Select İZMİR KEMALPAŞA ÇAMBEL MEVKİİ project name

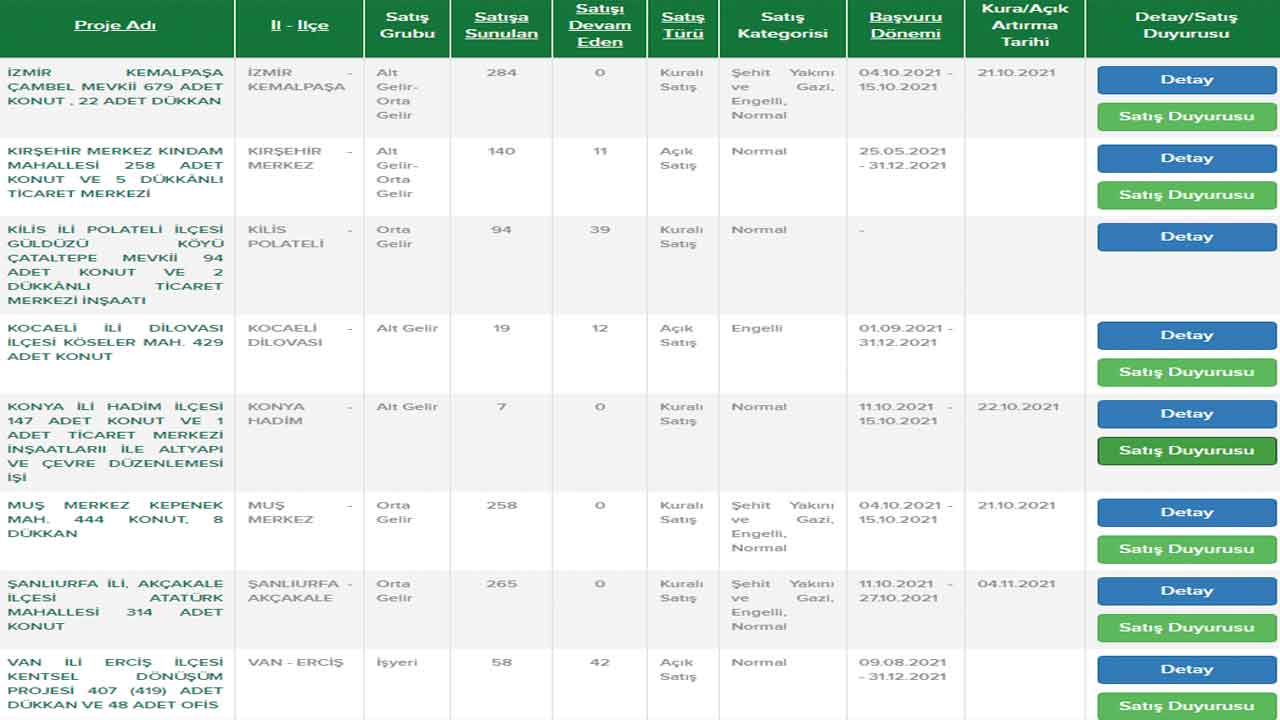[115, 87]
